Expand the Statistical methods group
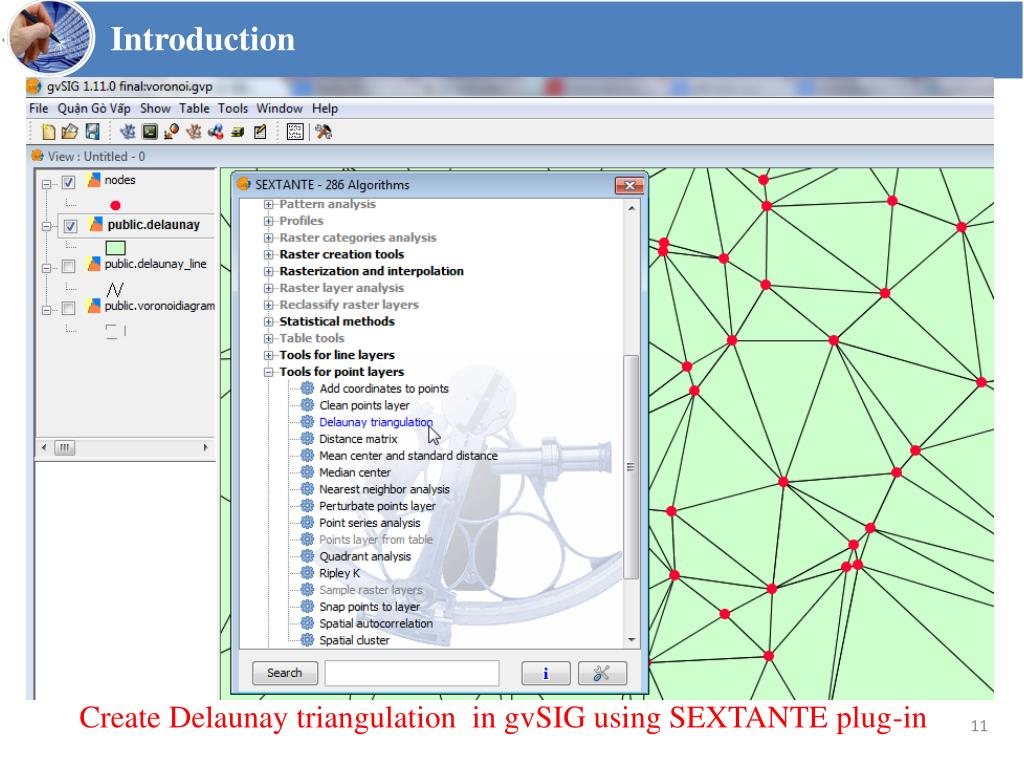The image size is (1024, 768). point(268,321)
